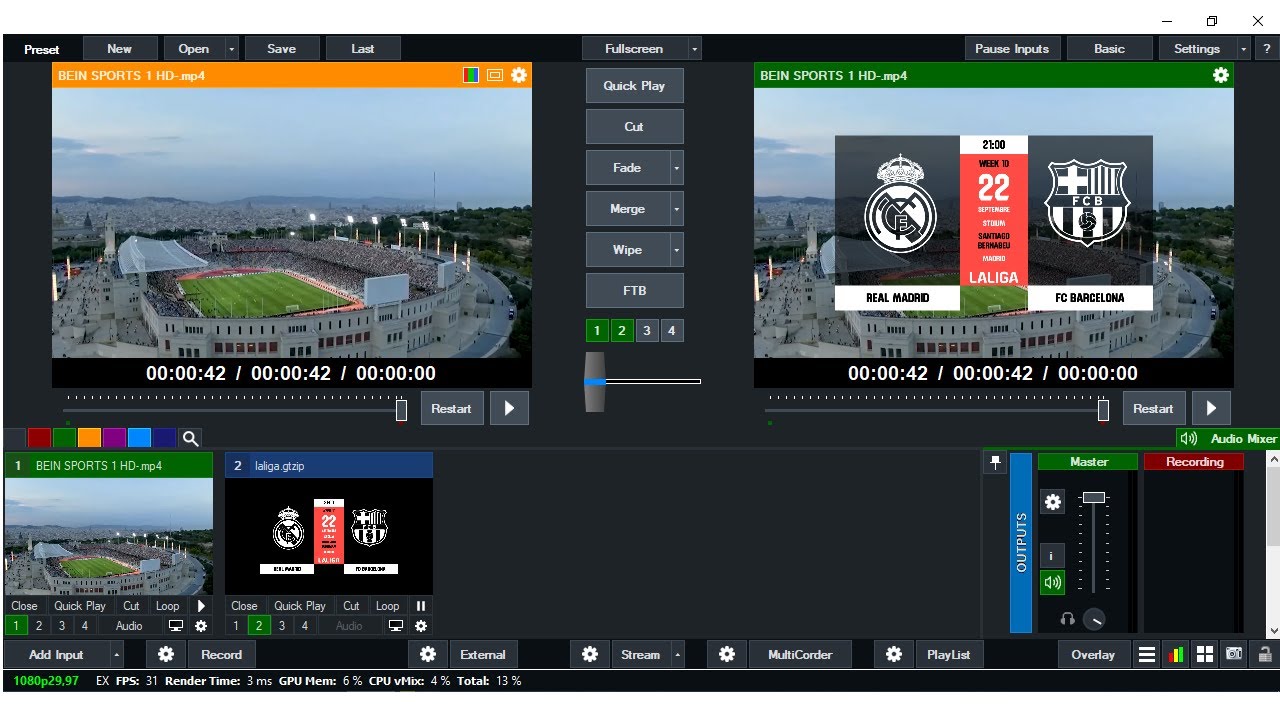1280x720 pixels.
Task: Load the Last preset
Action: pos(363,48)
